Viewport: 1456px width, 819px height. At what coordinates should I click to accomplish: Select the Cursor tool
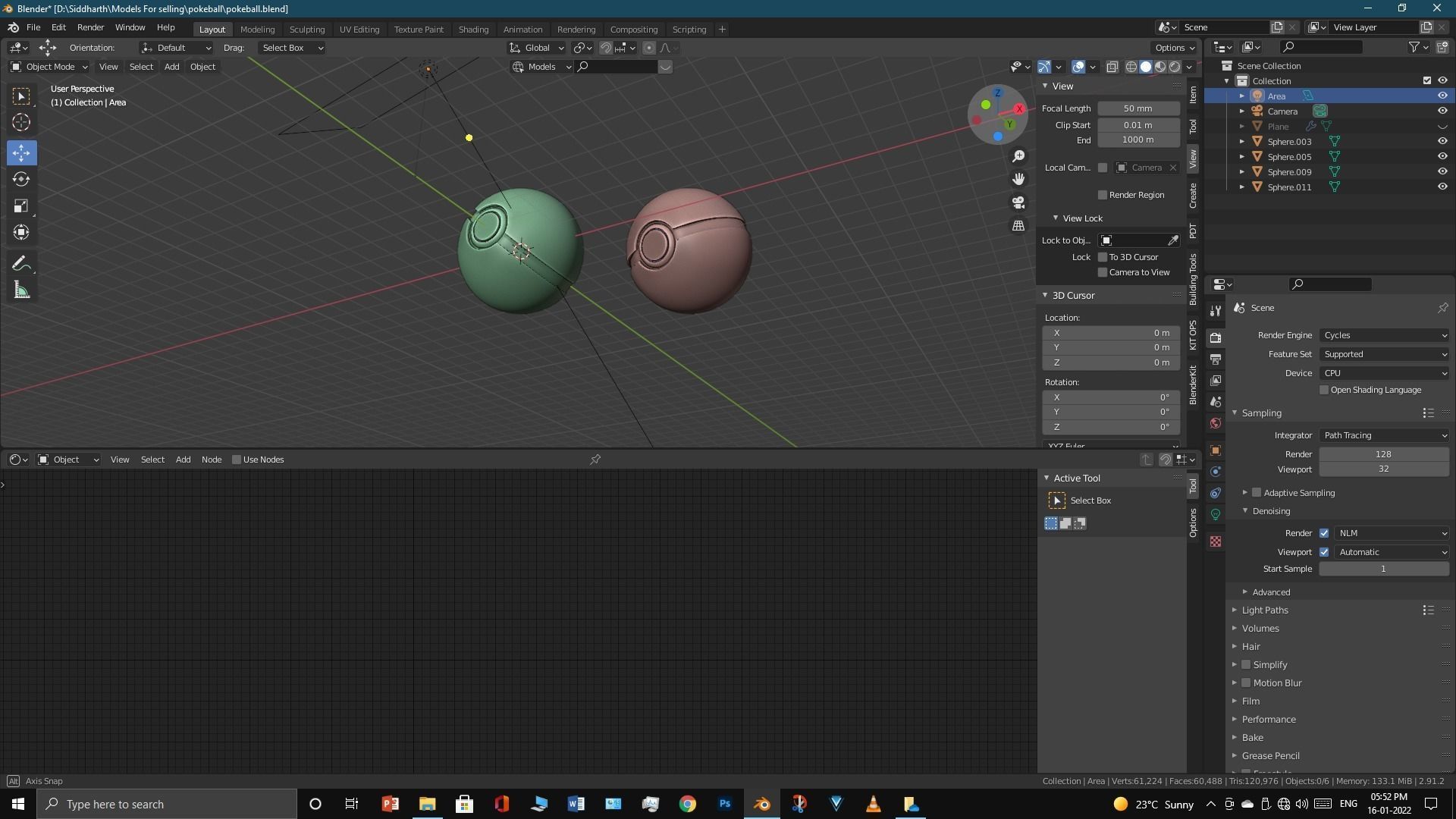pos(21,122)
